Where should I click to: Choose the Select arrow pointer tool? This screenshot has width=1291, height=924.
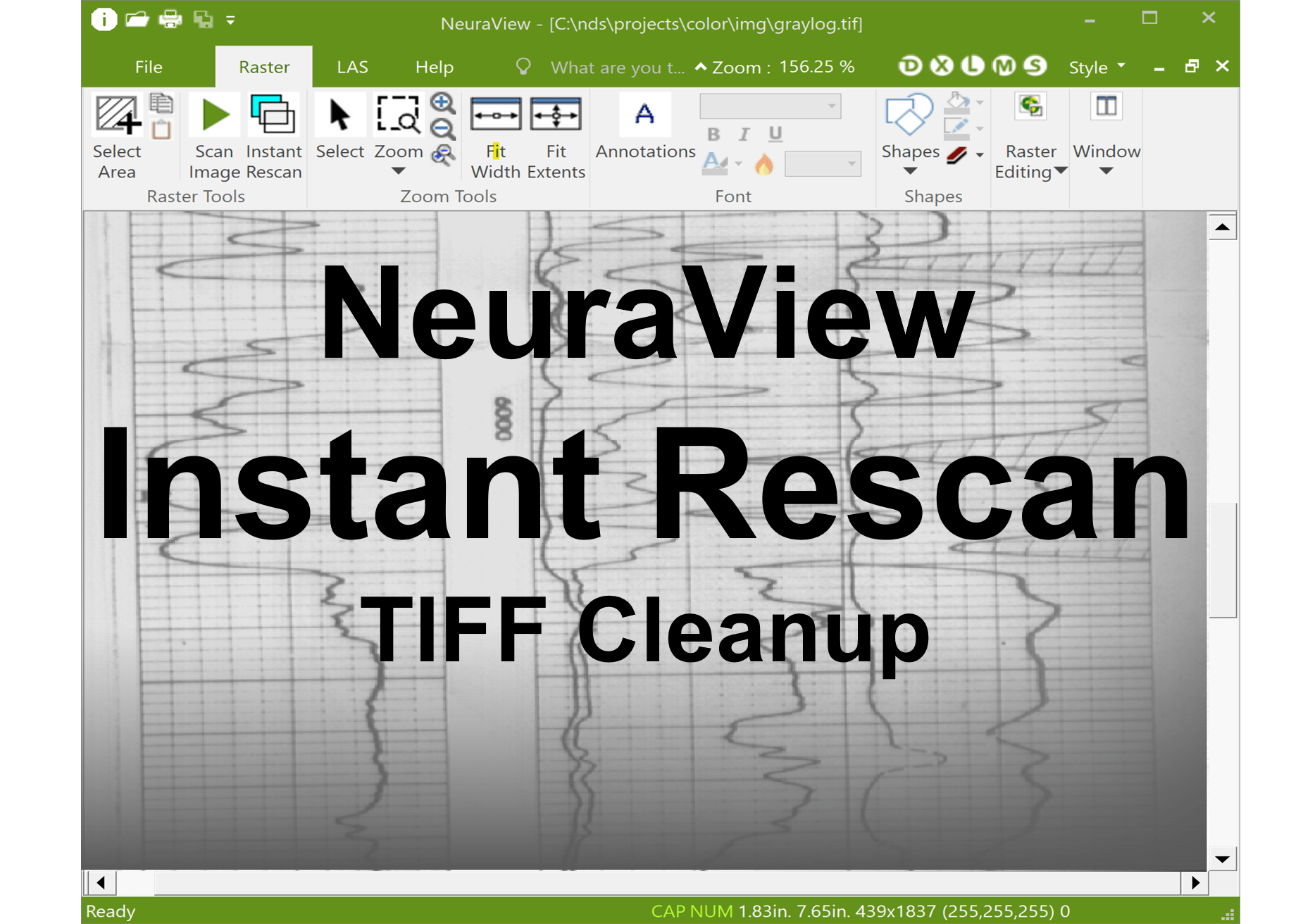click(339, 127)
